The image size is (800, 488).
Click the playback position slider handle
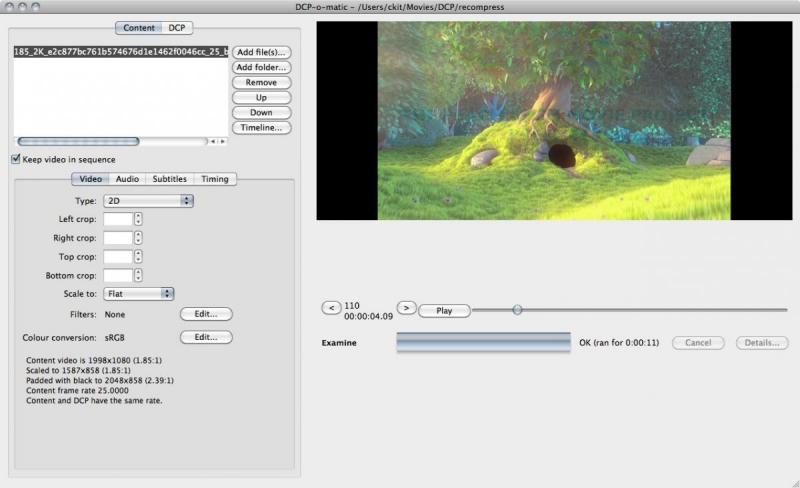517,310
